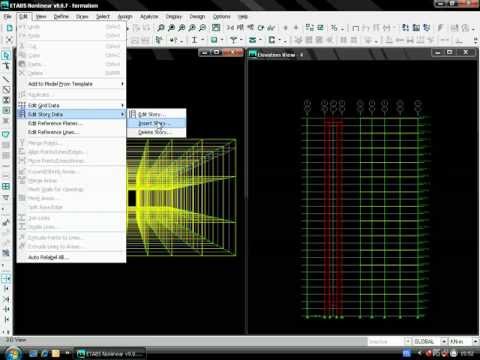
Task: Open the Help menu
Action: [243, 16]
